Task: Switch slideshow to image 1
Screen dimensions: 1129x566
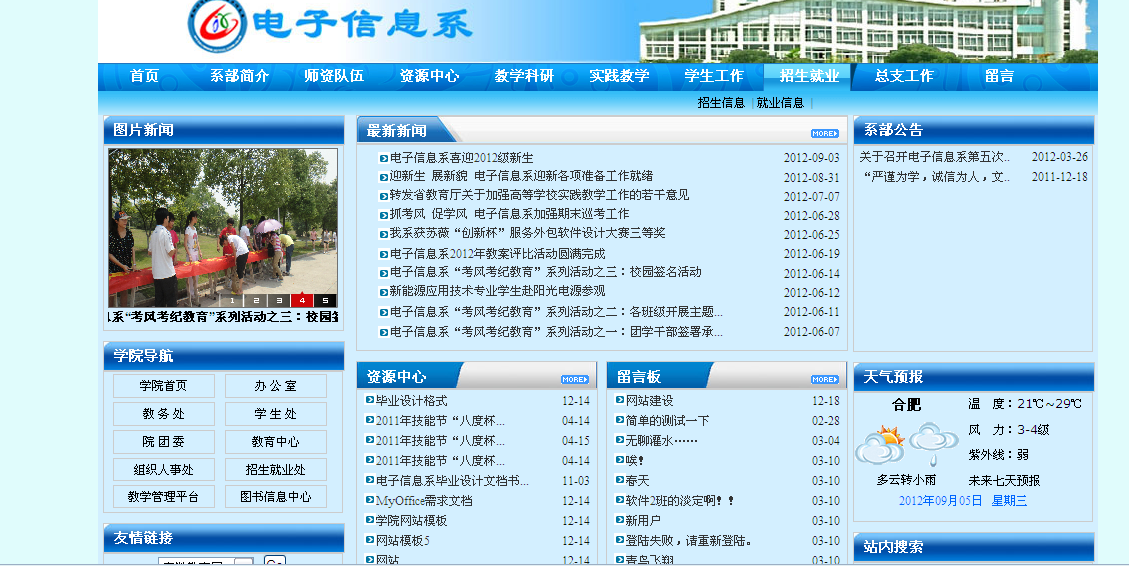Action: 232,300
